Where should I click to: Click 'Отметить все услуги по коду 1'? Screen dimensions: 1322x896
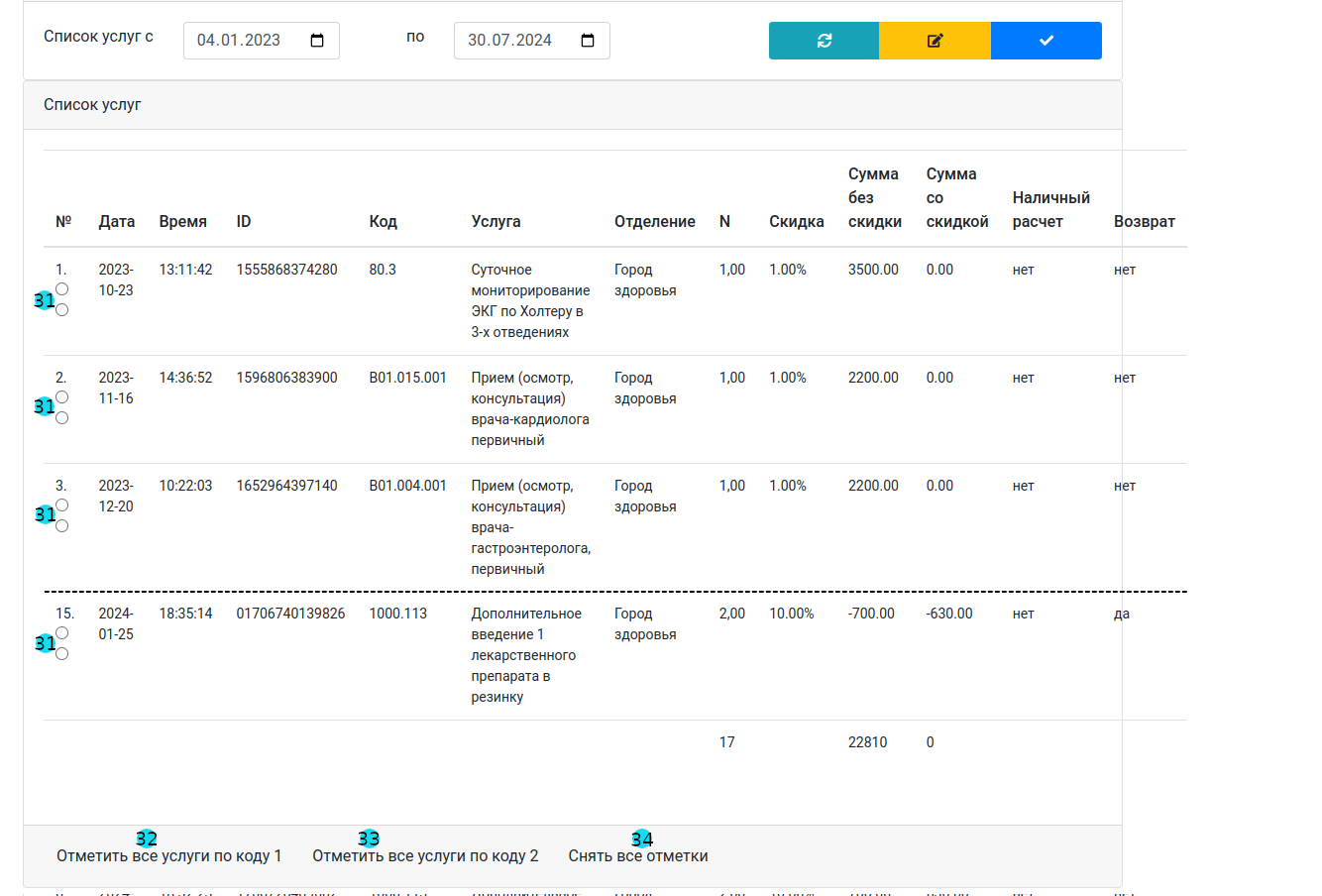pyautogui.click(x=168, y=856)
